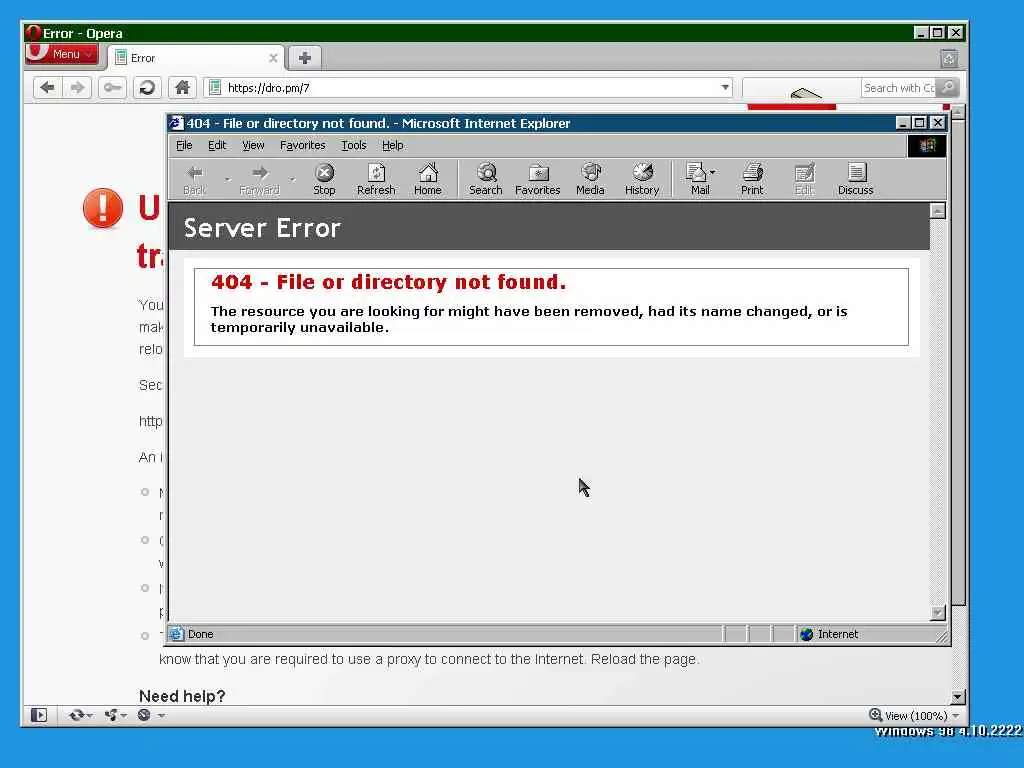
Task: Click the IE vertical scrollbar up arrow
Action: 937,210
